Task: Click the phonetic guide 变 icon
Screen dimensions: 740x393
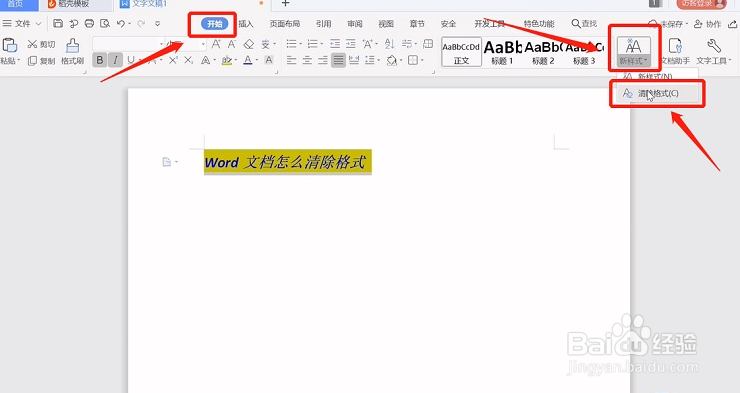Action: (x=266, y=44)
